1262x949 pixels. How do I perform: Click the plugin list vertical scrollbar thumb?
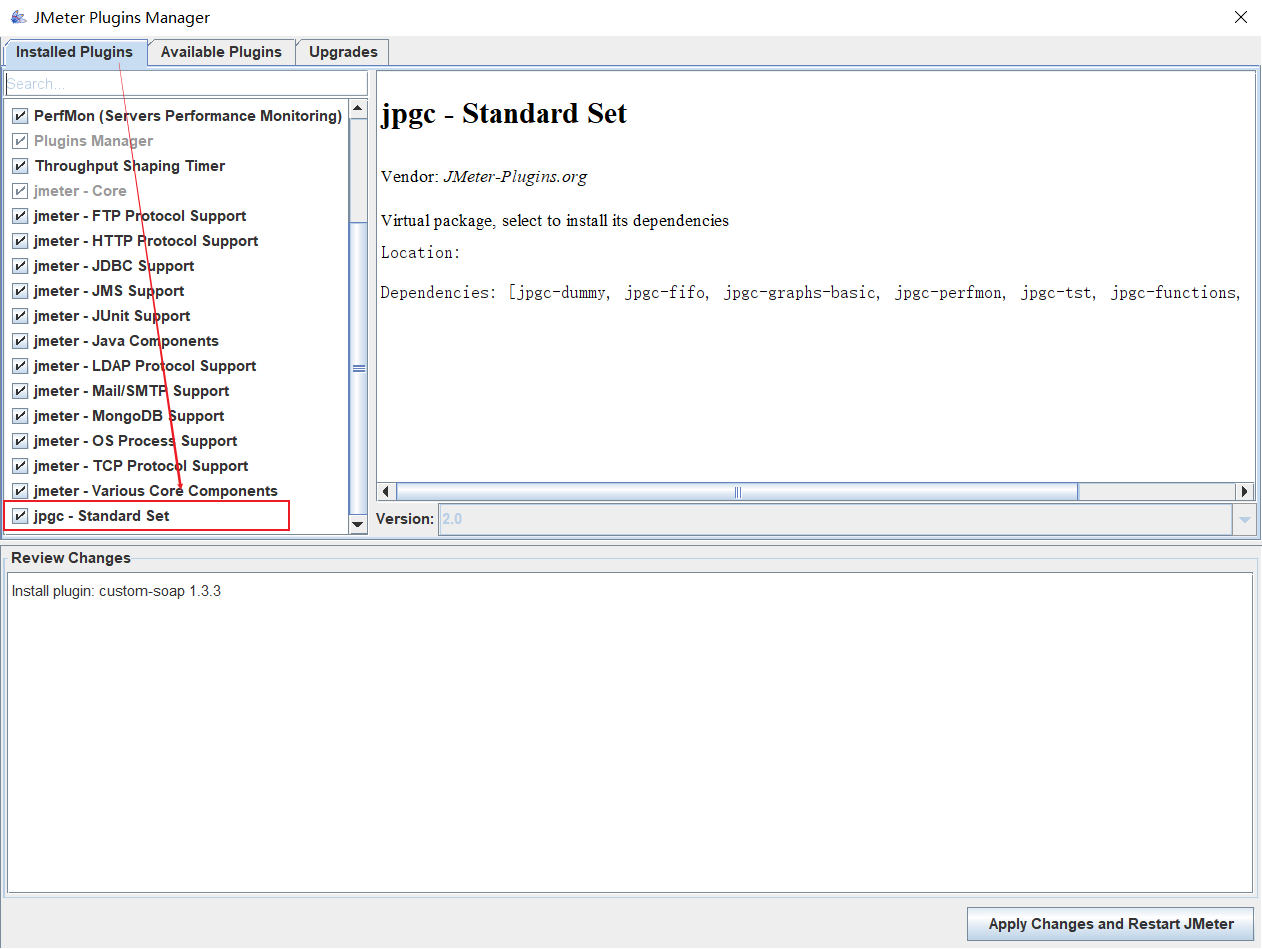pyautogui.click(x=358, y=368)
